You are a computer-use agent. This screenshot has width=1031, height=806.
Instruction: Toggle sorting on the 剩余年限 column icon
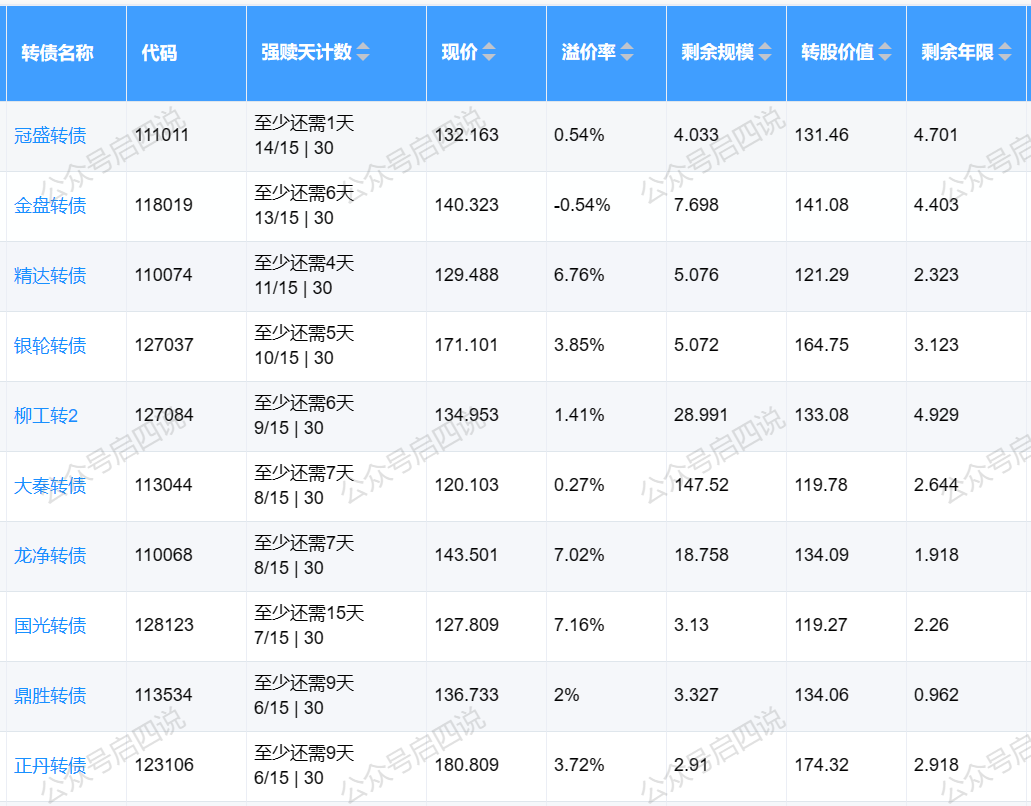[1005, 53]
